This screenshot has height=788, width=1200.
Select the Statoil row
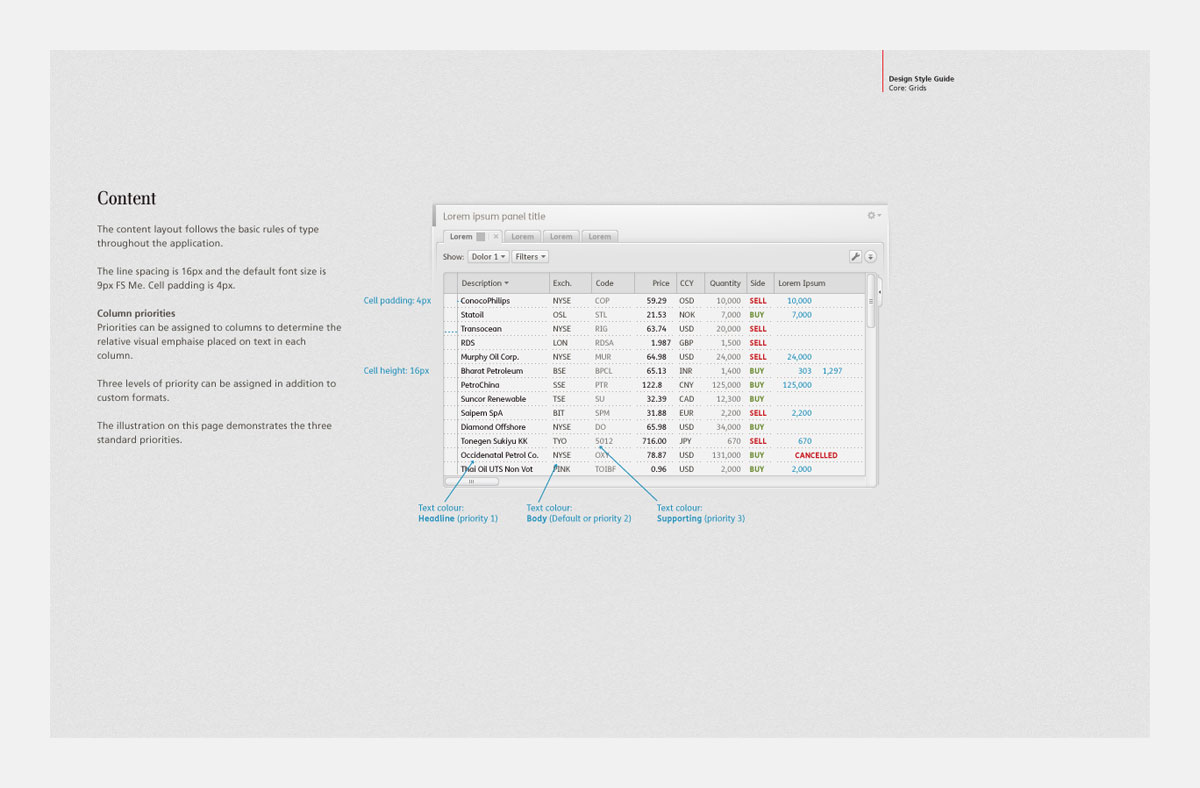(x=654, y=314)
